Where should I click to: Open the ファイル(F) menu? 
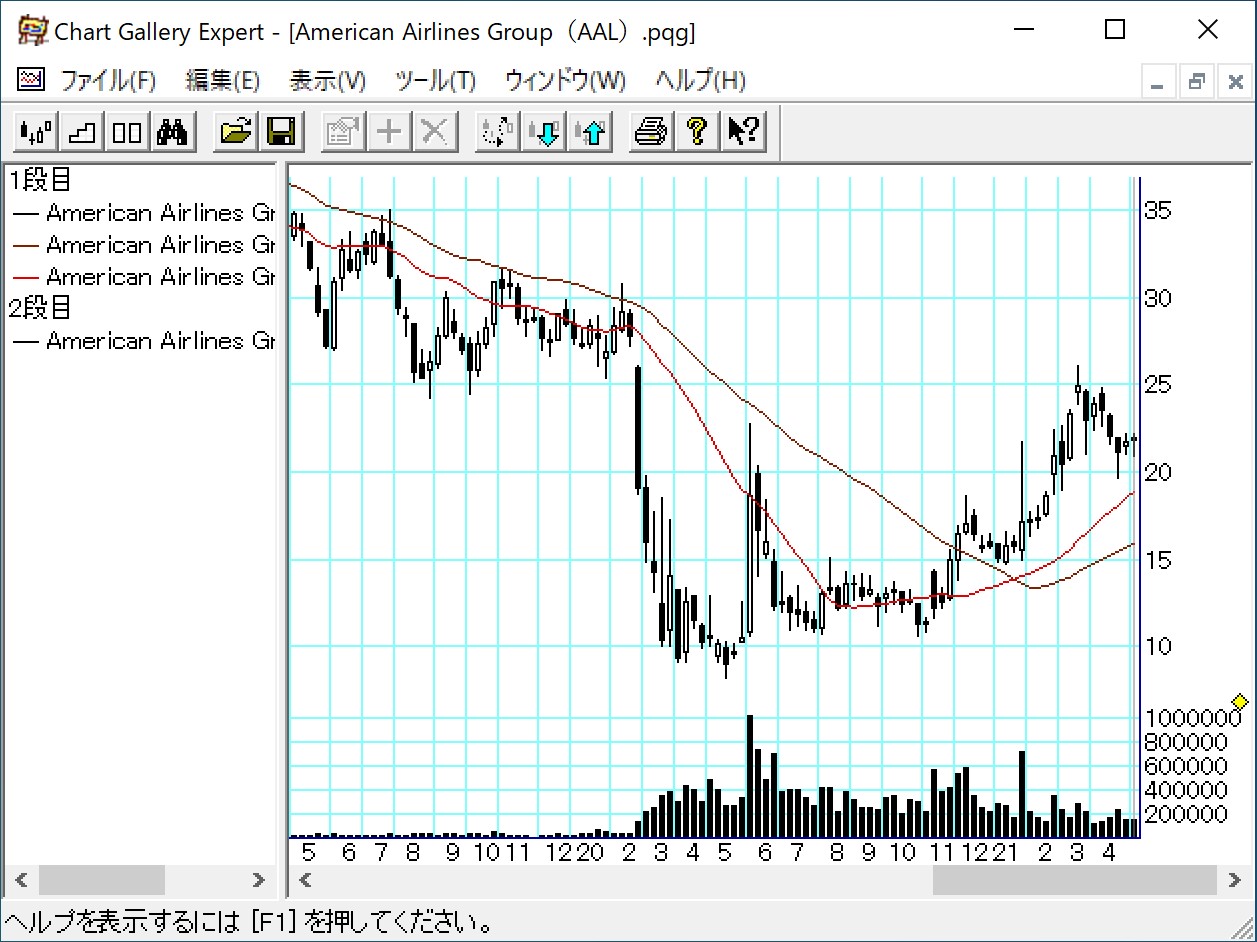[x=108, y=81]
